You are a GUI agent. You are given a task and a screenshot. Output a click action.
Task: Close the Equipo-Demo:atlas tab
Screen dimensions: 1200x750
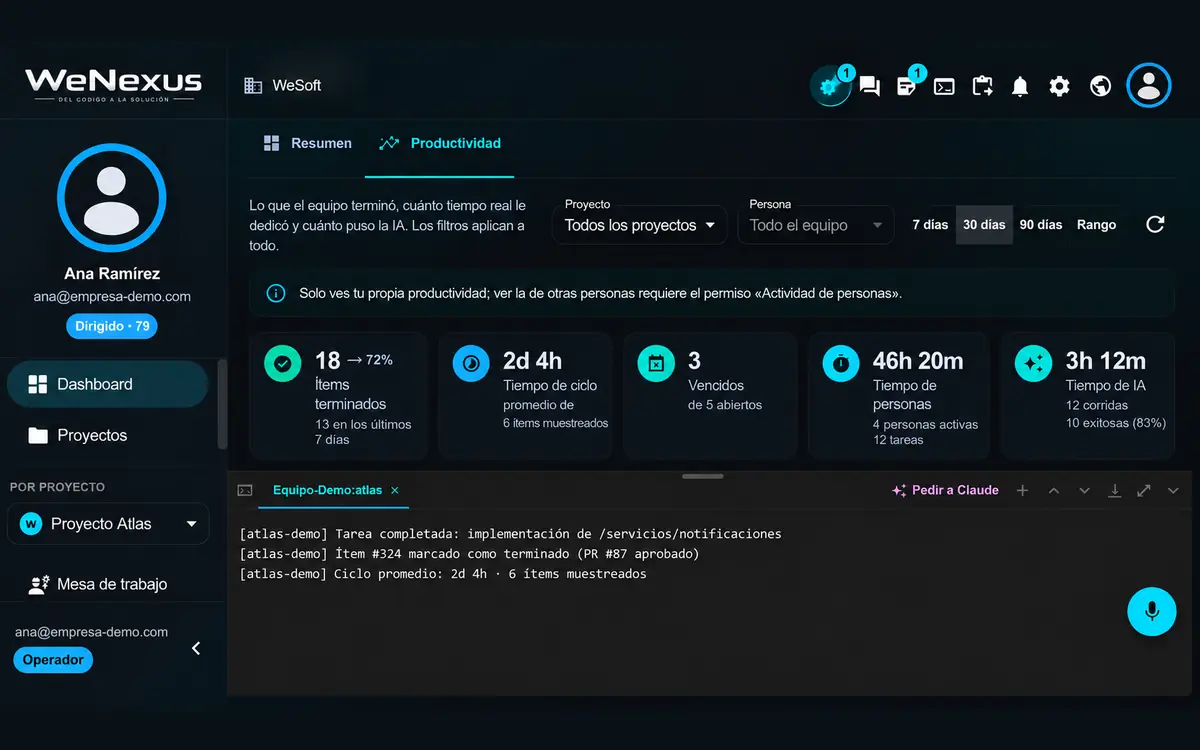(x=395, y=490)
